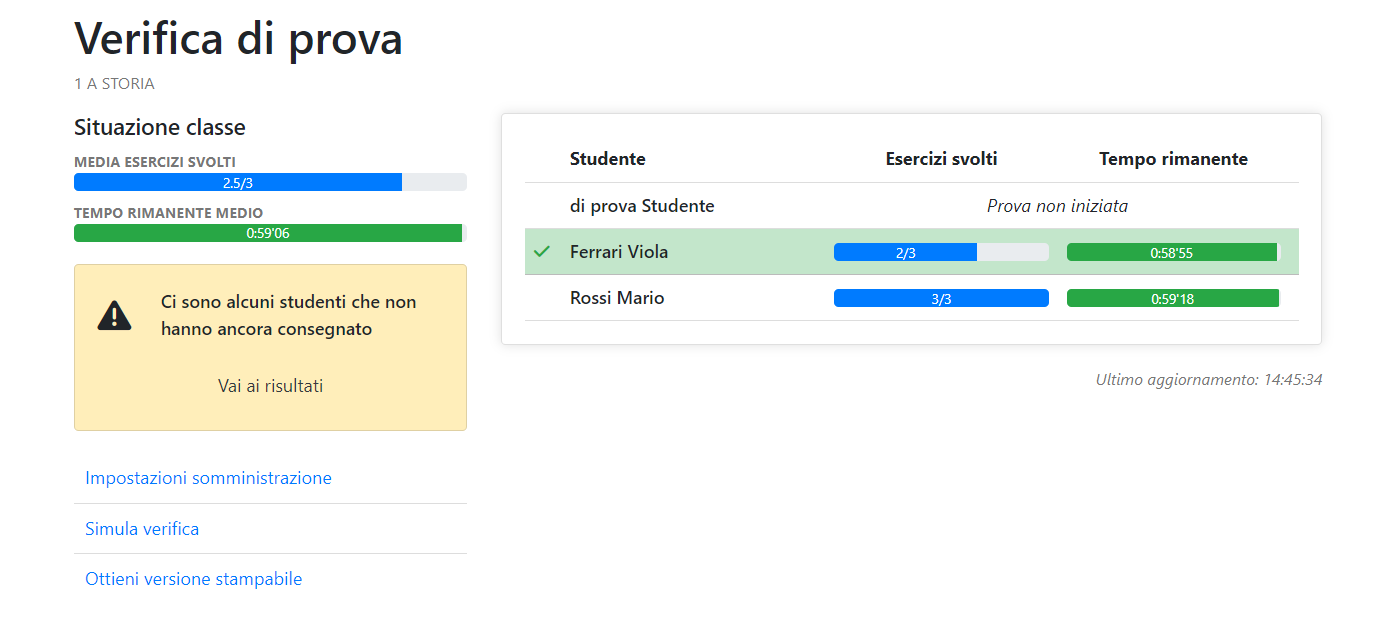The image size is (1393, 630).
Task: Select the Ferrari Viola student name
Action: point(619,252)
